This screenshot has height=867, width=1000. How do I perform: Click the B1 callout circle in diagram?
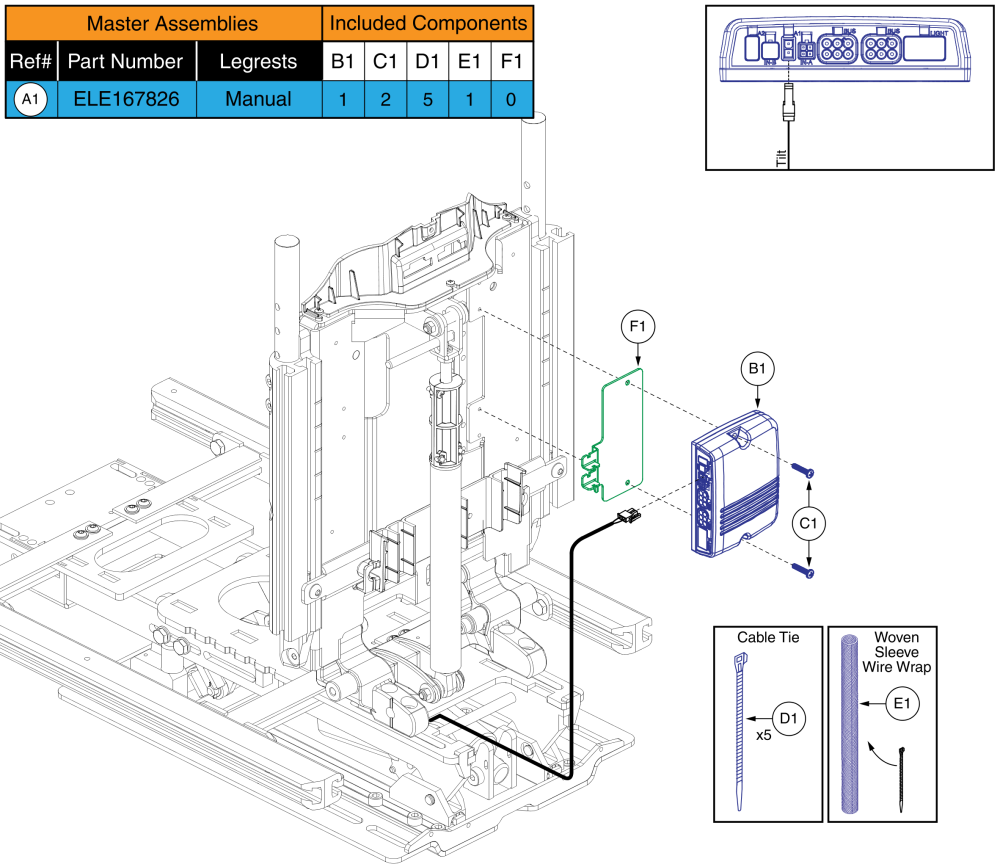[x=757, y=368]
